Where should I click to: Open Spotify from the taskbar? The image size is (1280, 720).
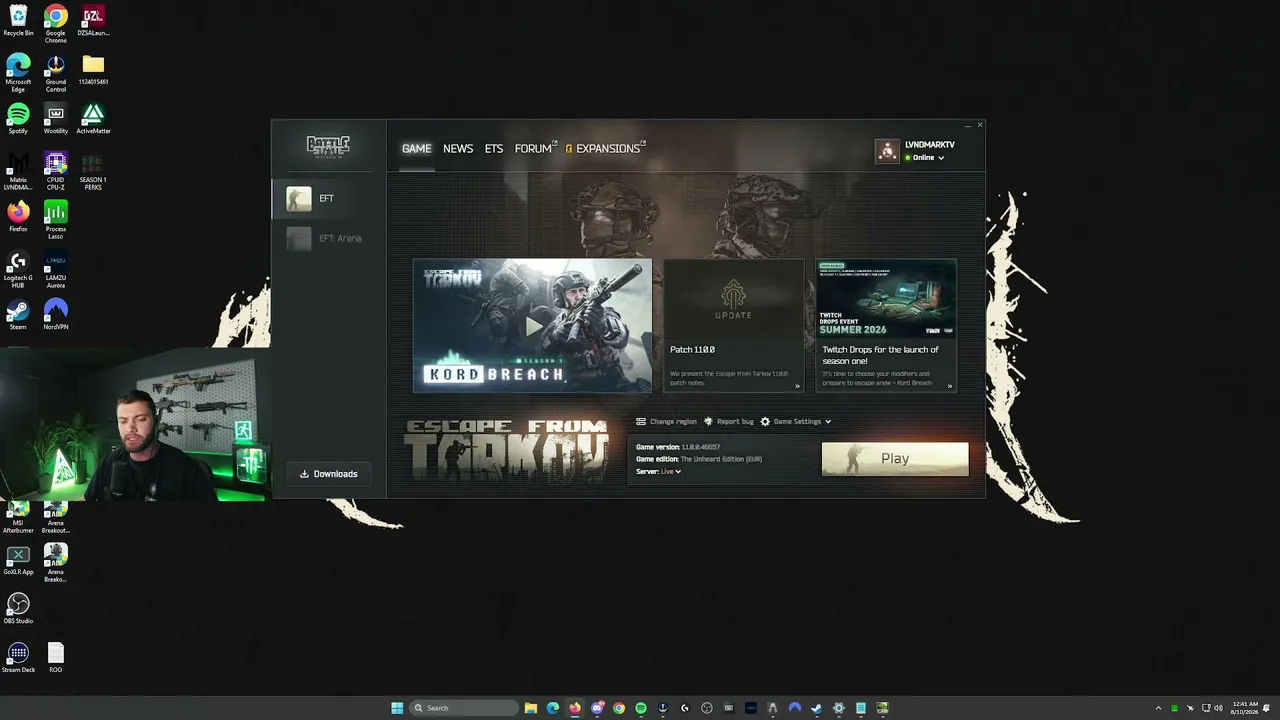point(641,708)
